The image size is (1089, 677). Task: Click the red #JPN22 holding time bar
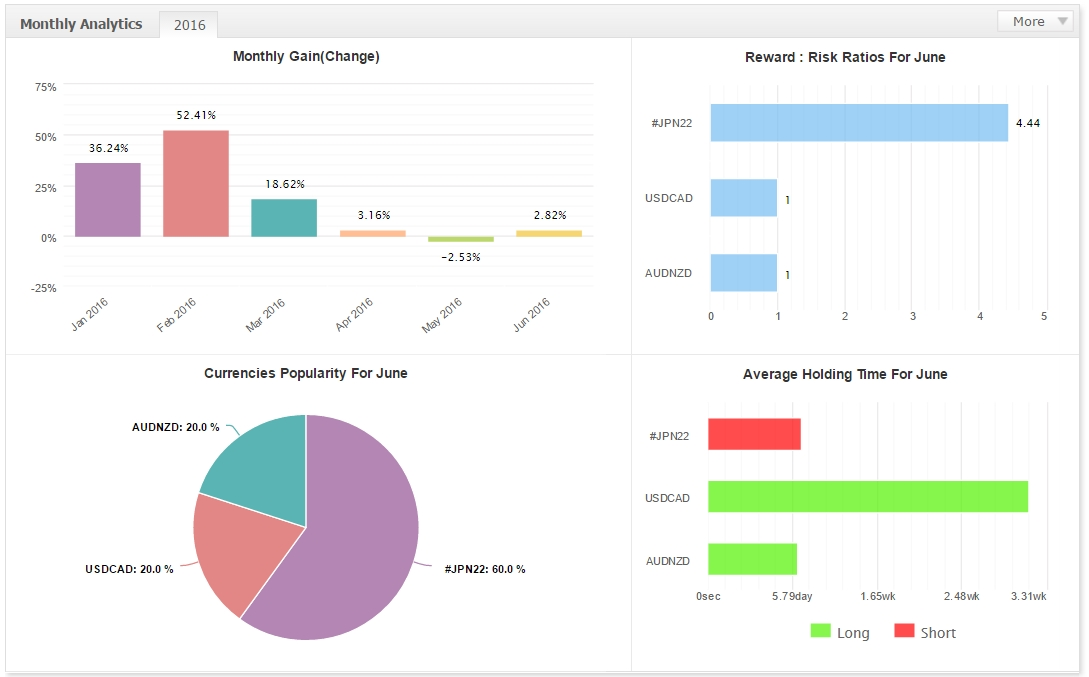[754, 434]
